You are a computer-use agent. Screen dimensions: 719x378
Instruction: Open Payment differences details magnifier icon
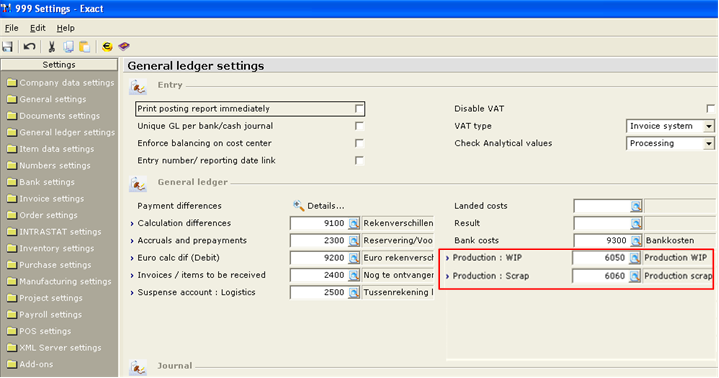click(x=299, y=206)
